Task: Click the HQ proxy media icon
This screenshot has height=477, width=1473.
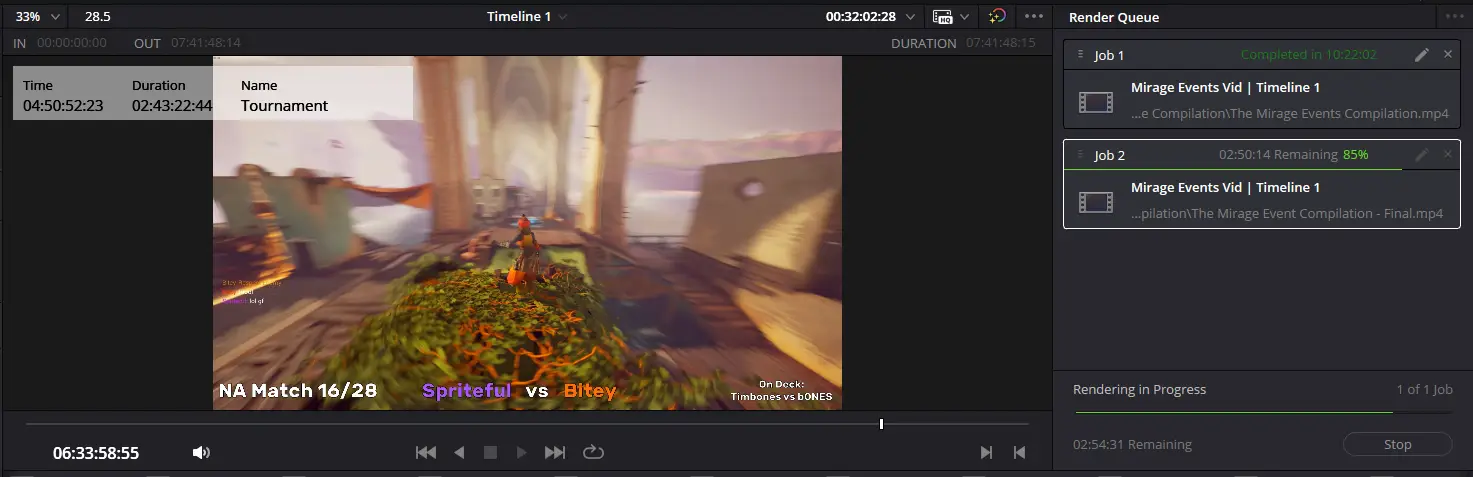Action: pos(942,16)
